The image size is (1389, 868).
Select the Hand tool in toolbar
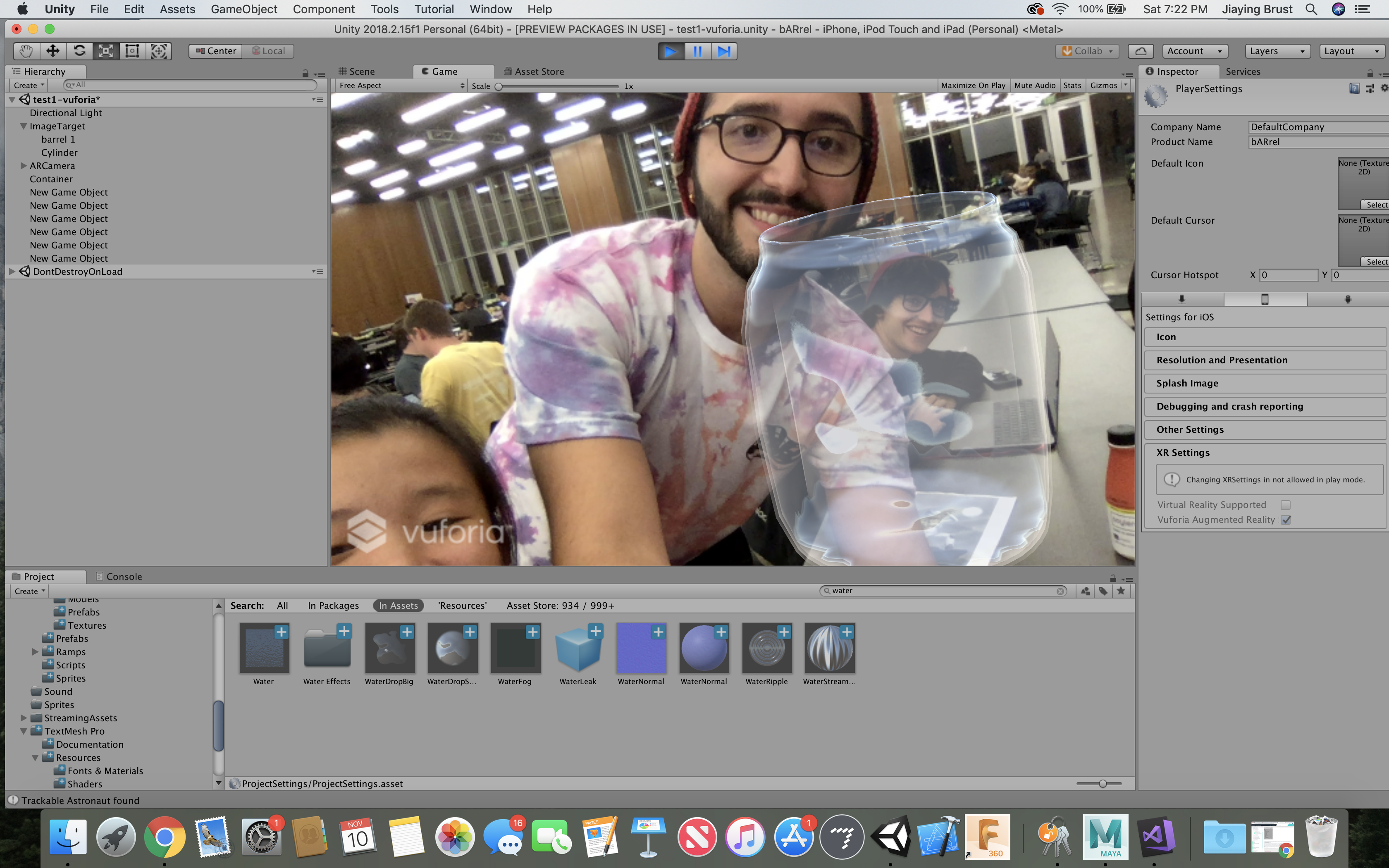coord(26,51)
